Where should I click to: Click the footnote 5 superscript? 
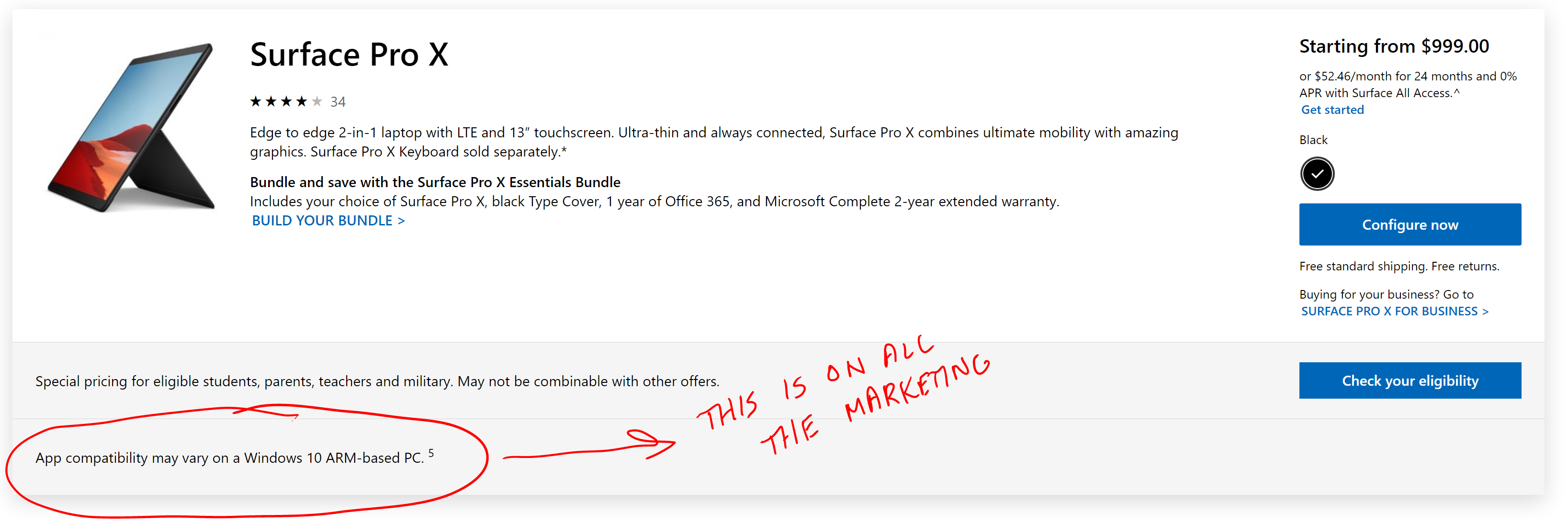431,453
